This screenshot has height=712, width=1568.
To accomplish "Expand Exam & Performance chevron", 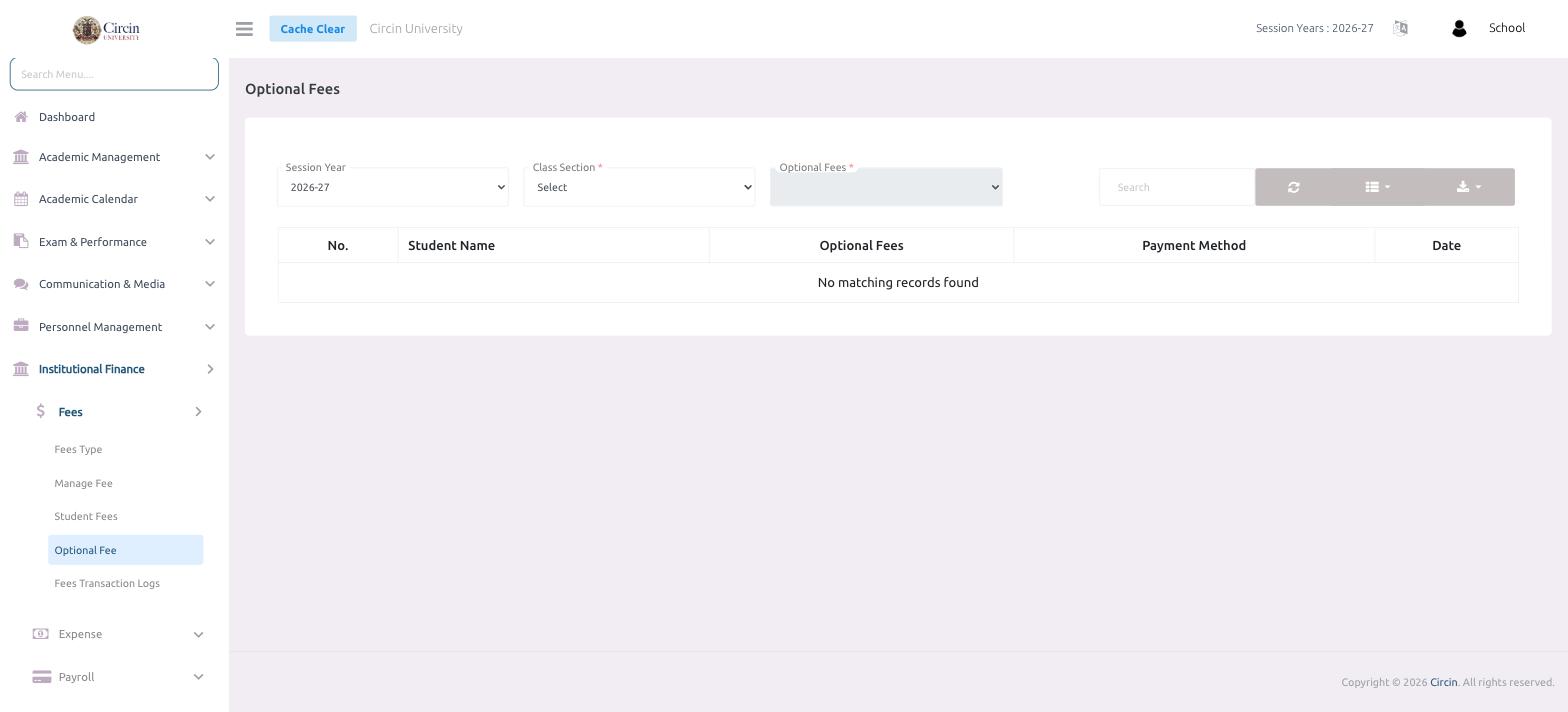I will coord(210,242).
